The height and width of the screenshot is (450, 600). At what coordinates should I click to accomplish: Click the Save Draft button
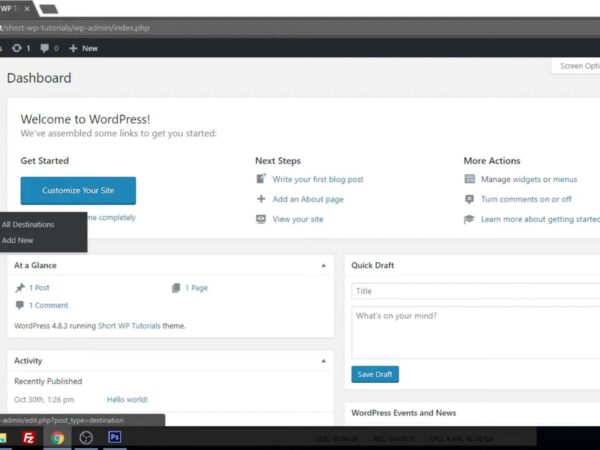(x=375, y=374)
